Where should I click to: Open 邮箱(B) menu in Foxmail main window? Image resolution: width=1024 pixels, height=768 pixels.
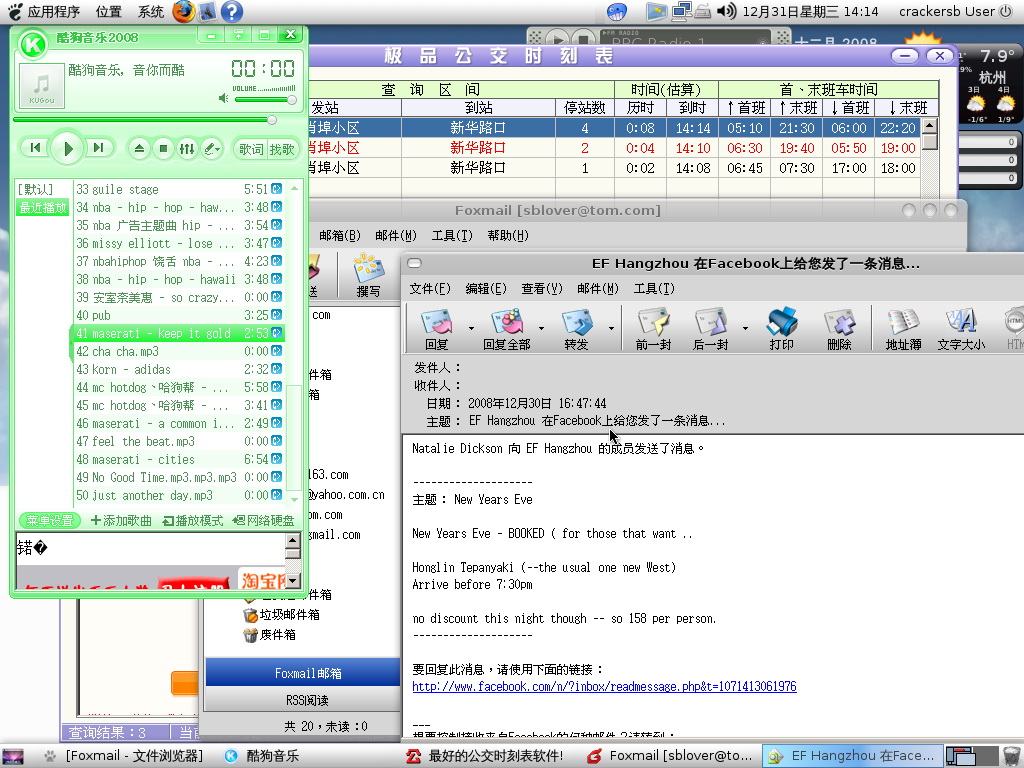tap(340, 236)
